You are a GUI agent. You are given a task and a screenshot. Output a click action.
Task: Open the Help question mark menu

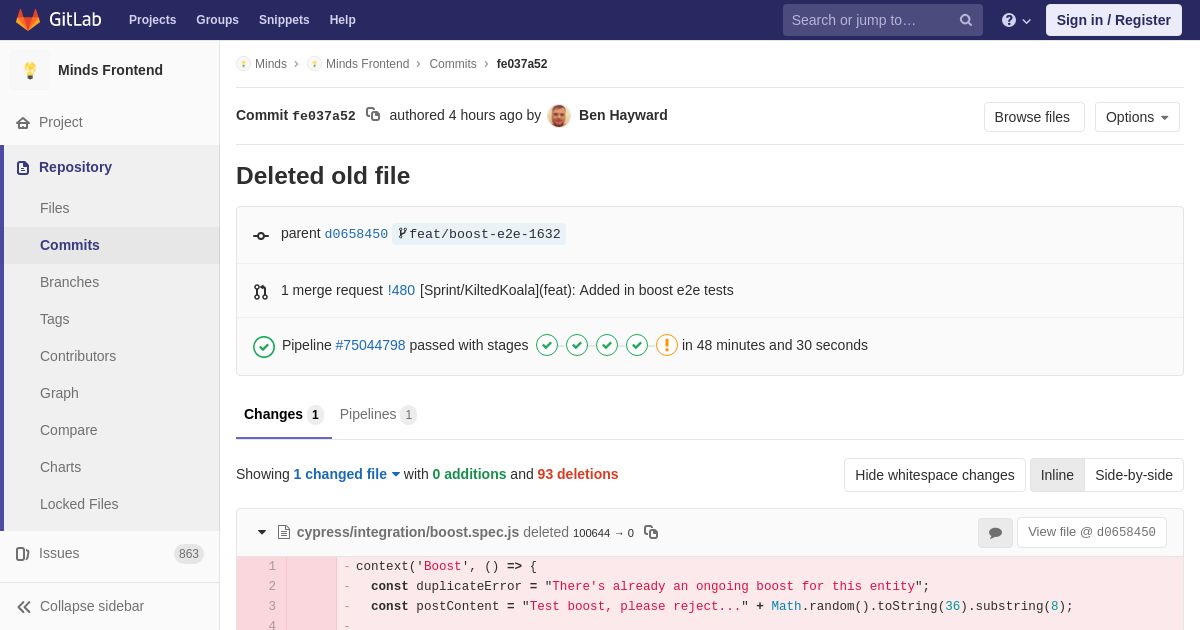click(1016, 20)
